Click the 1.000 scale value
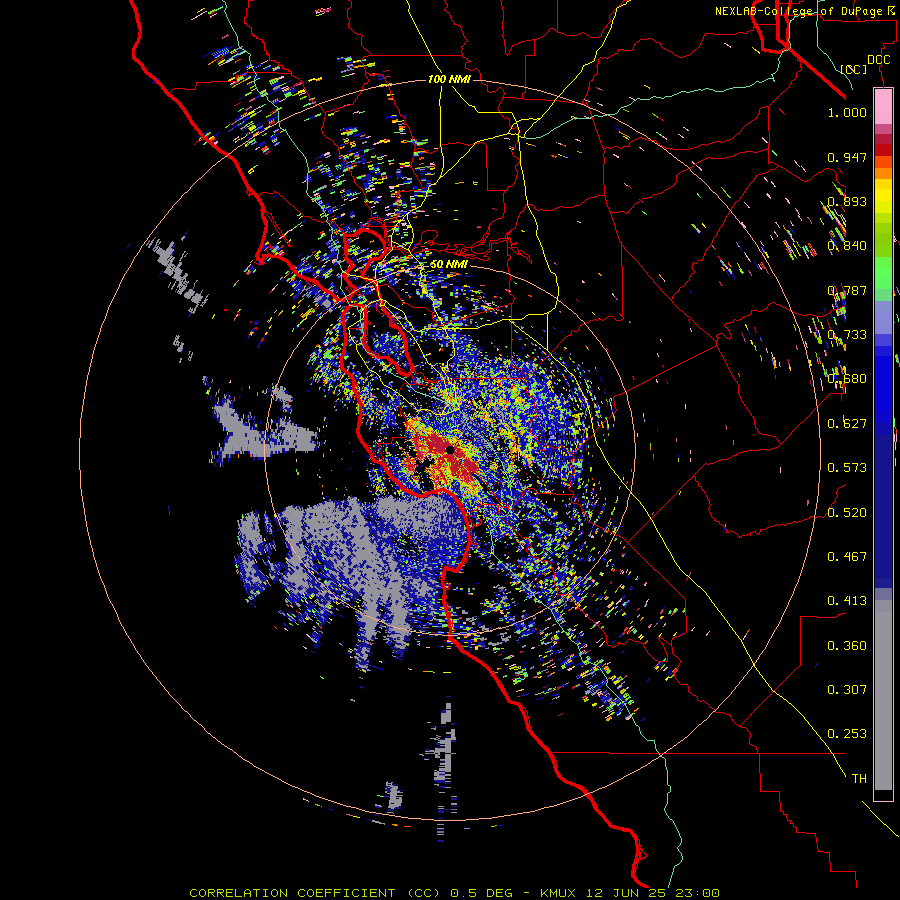Screen dimensions: 900x900 (847, 112)
